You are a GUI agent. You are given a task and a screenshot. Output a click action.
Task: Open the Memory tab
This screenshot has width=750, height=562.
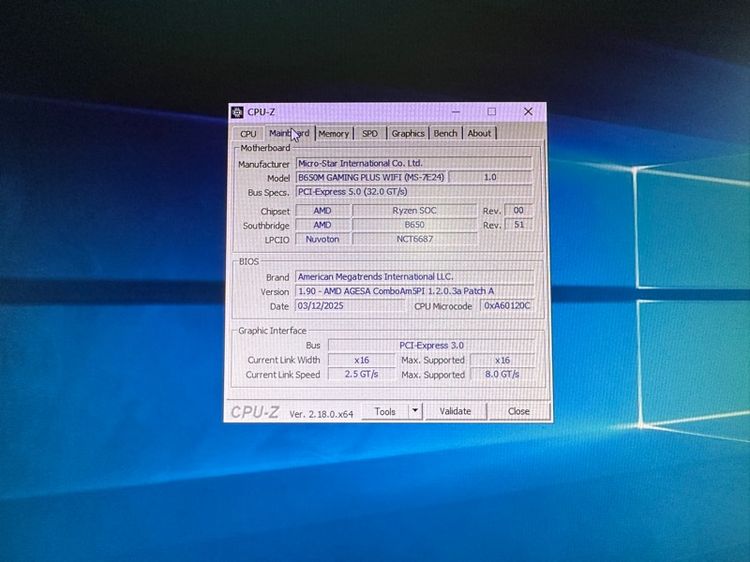pyautogui.click(x=333, y=134)
